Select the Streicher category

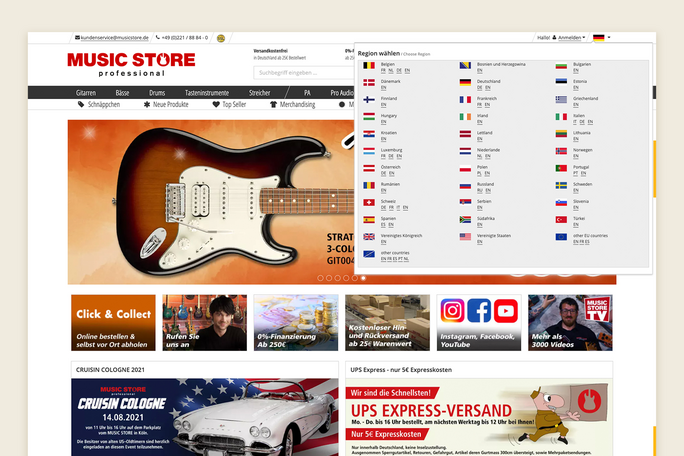[x=260, y=93]
